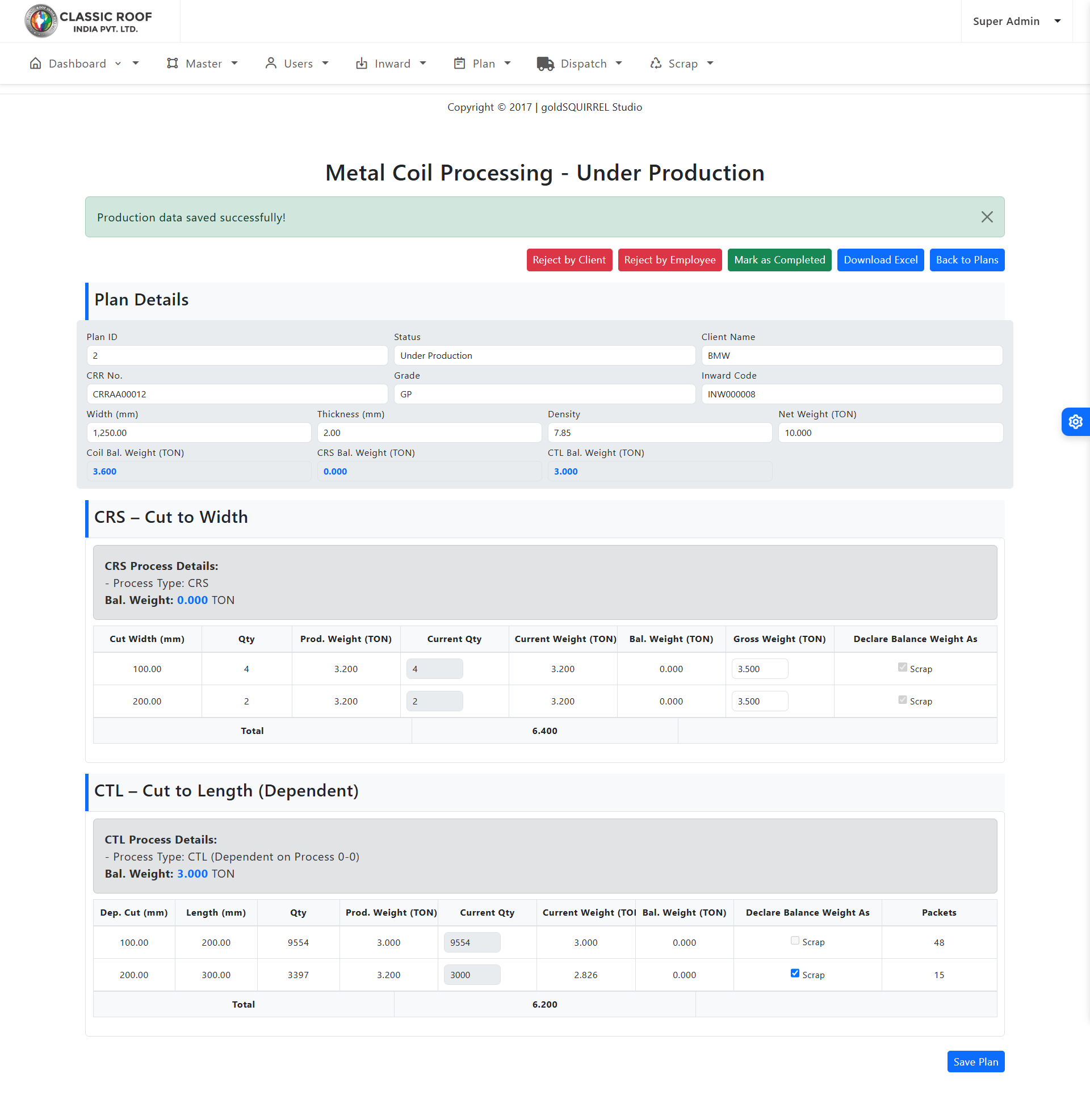Expand the Scrap menu caret

pos(710,64)
